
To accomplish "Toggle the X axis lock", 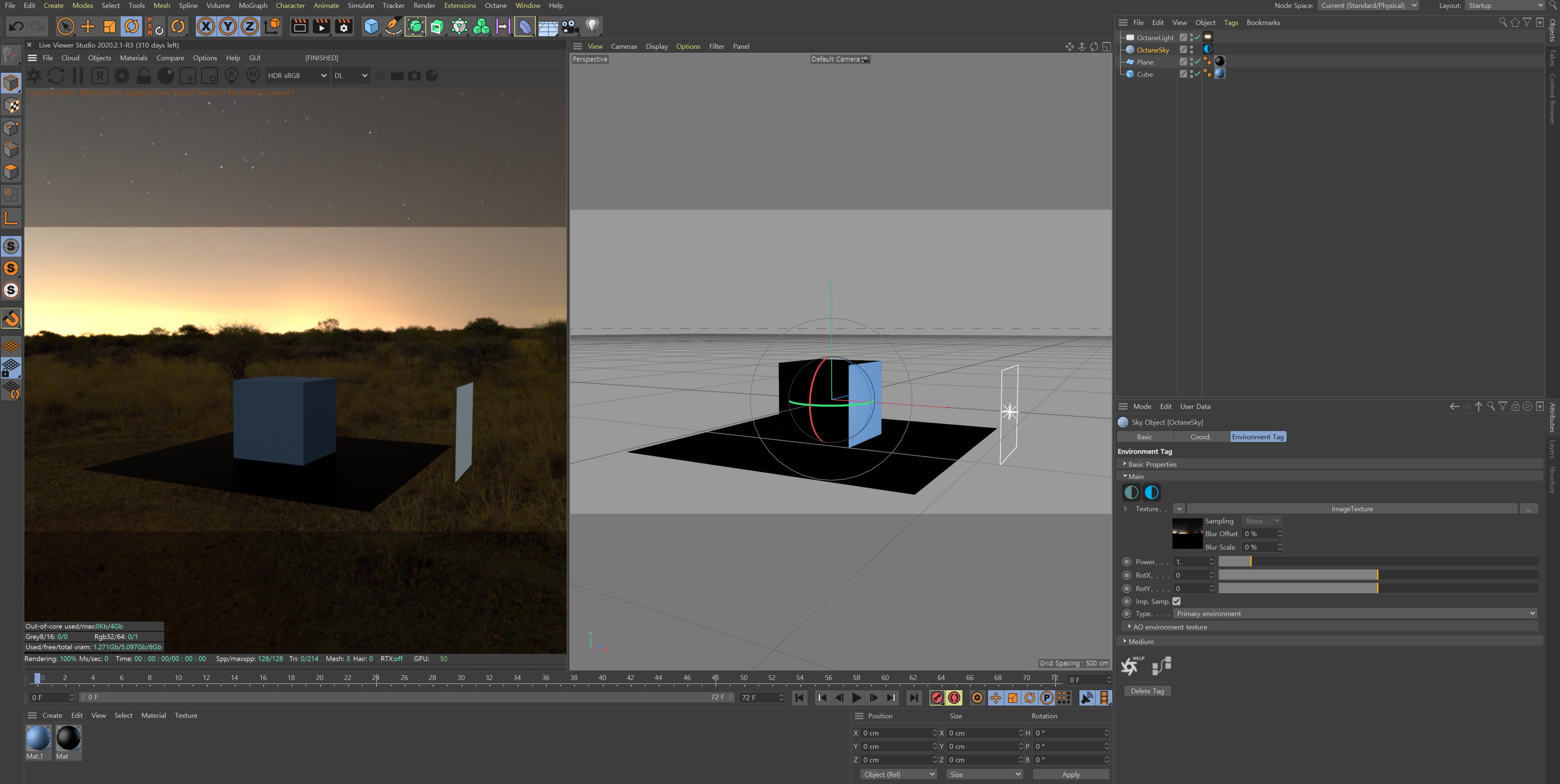I will coord(206,27).
